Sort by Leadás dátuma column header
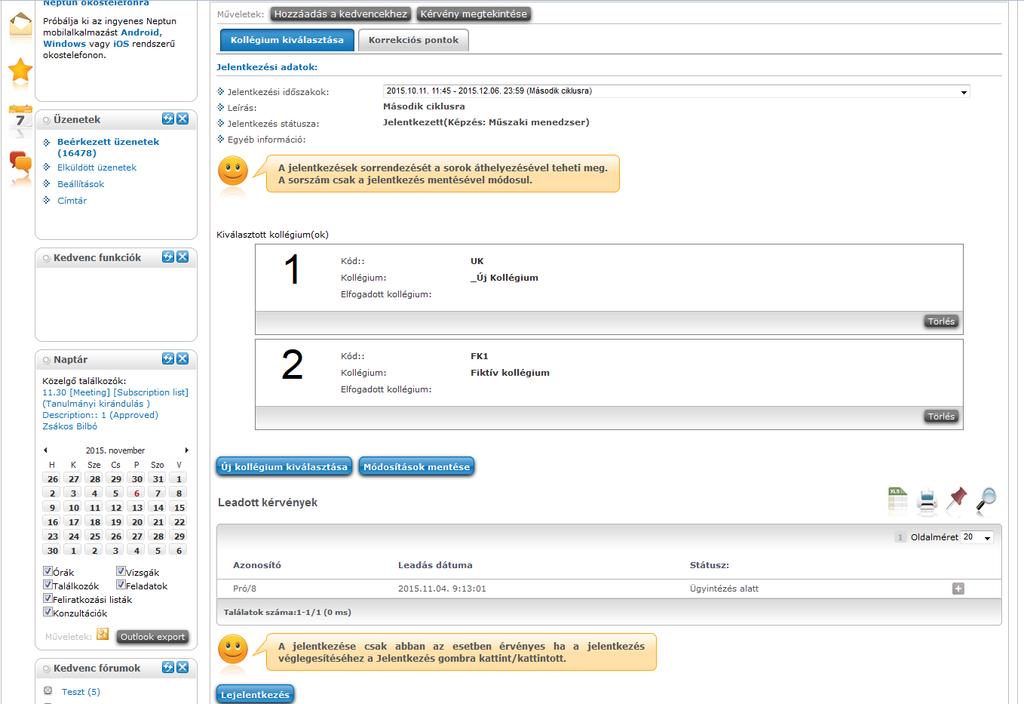 click(x=435, y=565)
